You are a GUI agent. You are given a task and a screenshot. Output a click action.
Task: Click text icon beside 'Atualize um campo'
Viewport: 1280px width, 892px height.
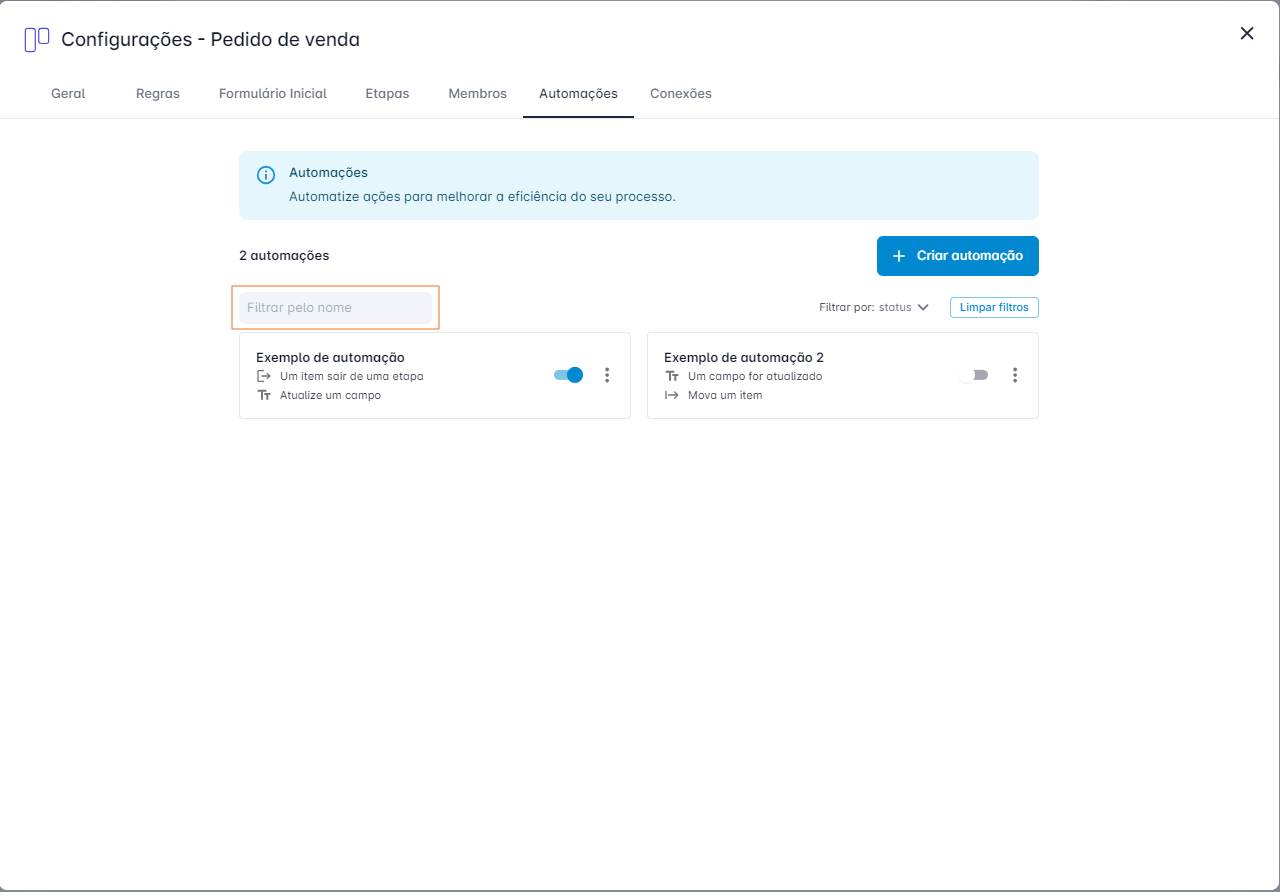[x=264, y=395]
